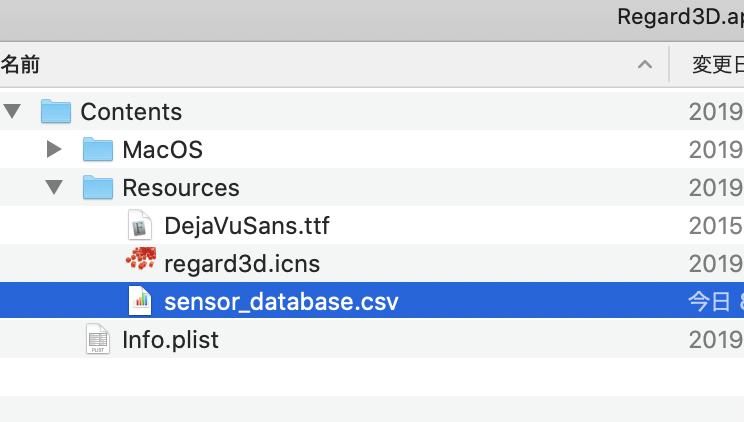Click the Contents folder icon
This screenshot has width=744, height=422.
pyautogui.click(x=56, y=111)
